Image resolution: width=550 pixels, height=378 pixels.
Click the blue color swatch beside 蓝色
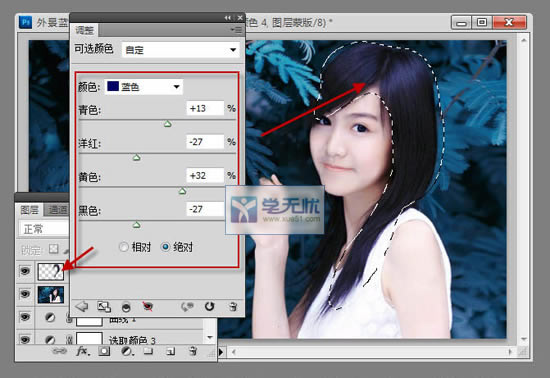pyautogui.click(x=113, y=86)
